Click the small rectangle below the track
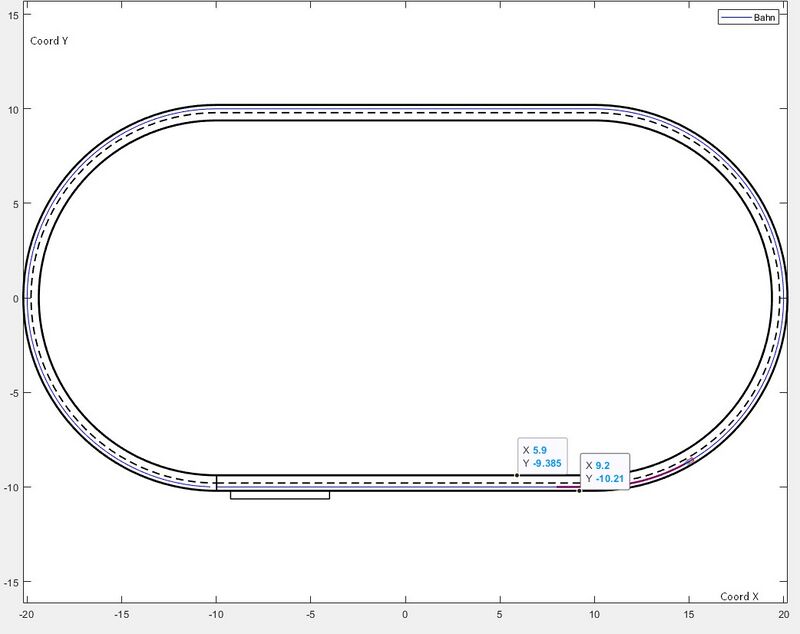The image size is (800, 634). point(280,494)
